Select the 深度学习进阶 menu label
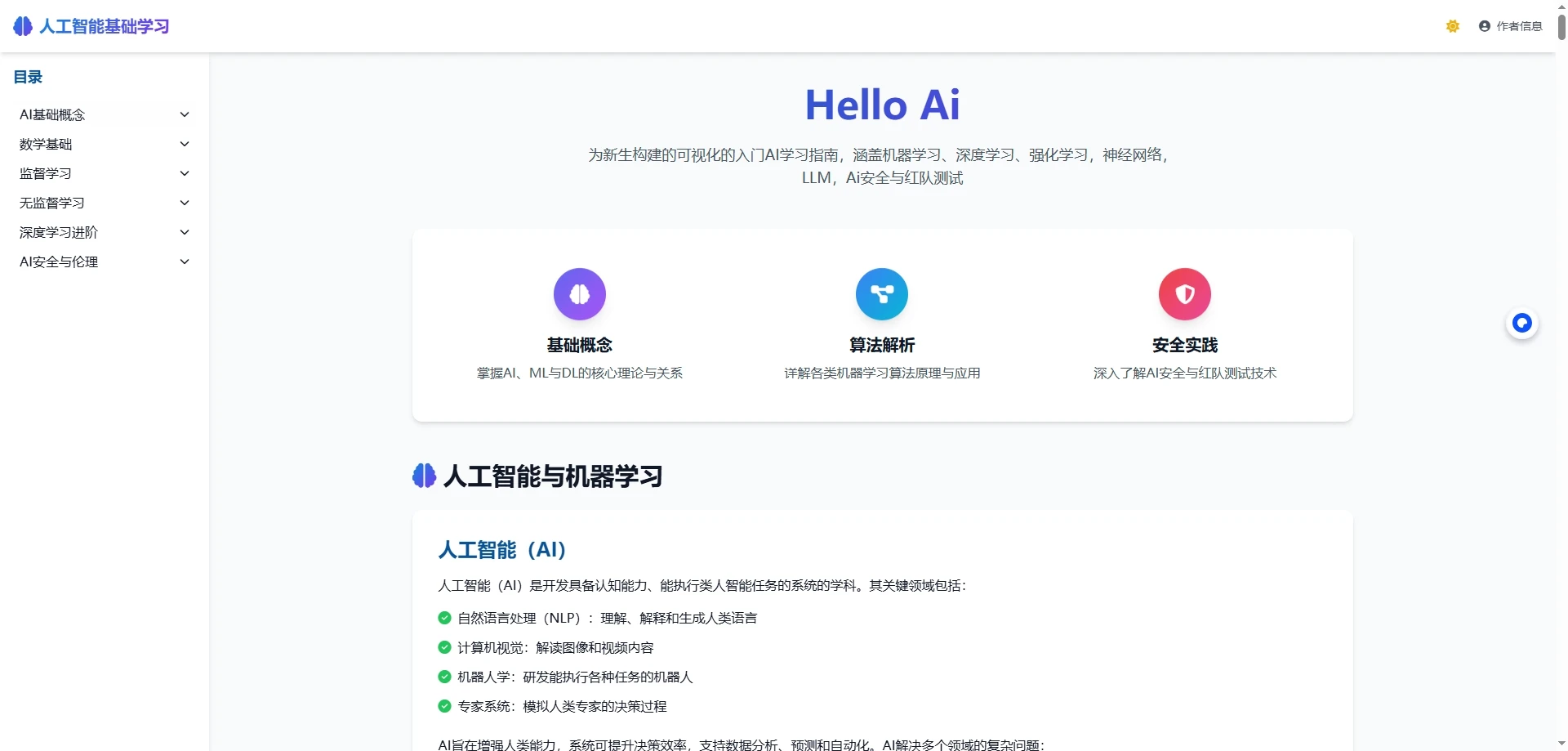 (59, 232)
